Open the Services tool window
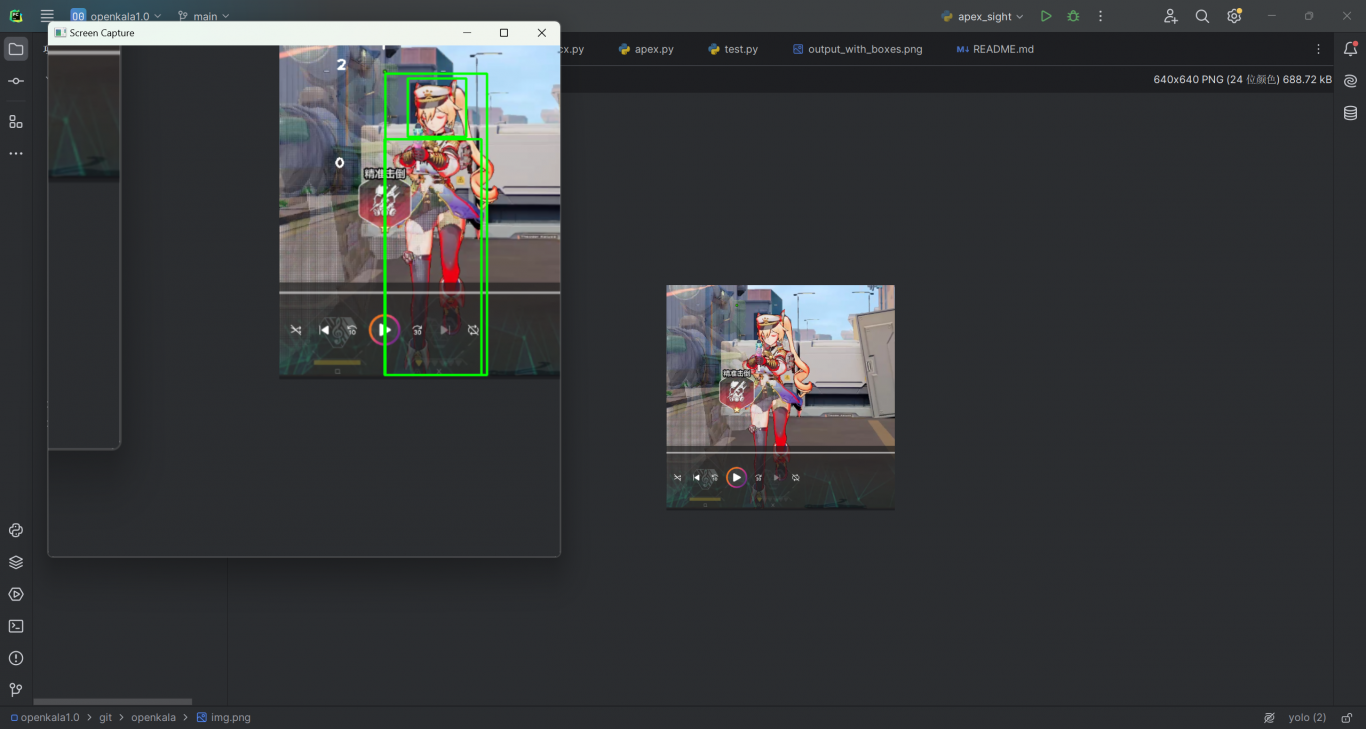The image size is (1366, 729). [16, 594]
